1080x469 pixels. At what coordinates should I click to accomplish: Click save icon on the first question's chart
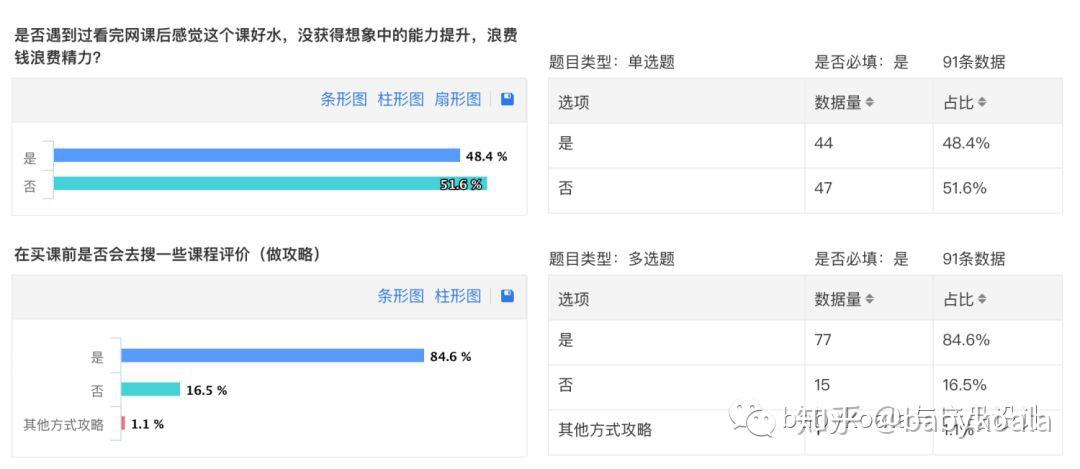click(x=507, y=99)
